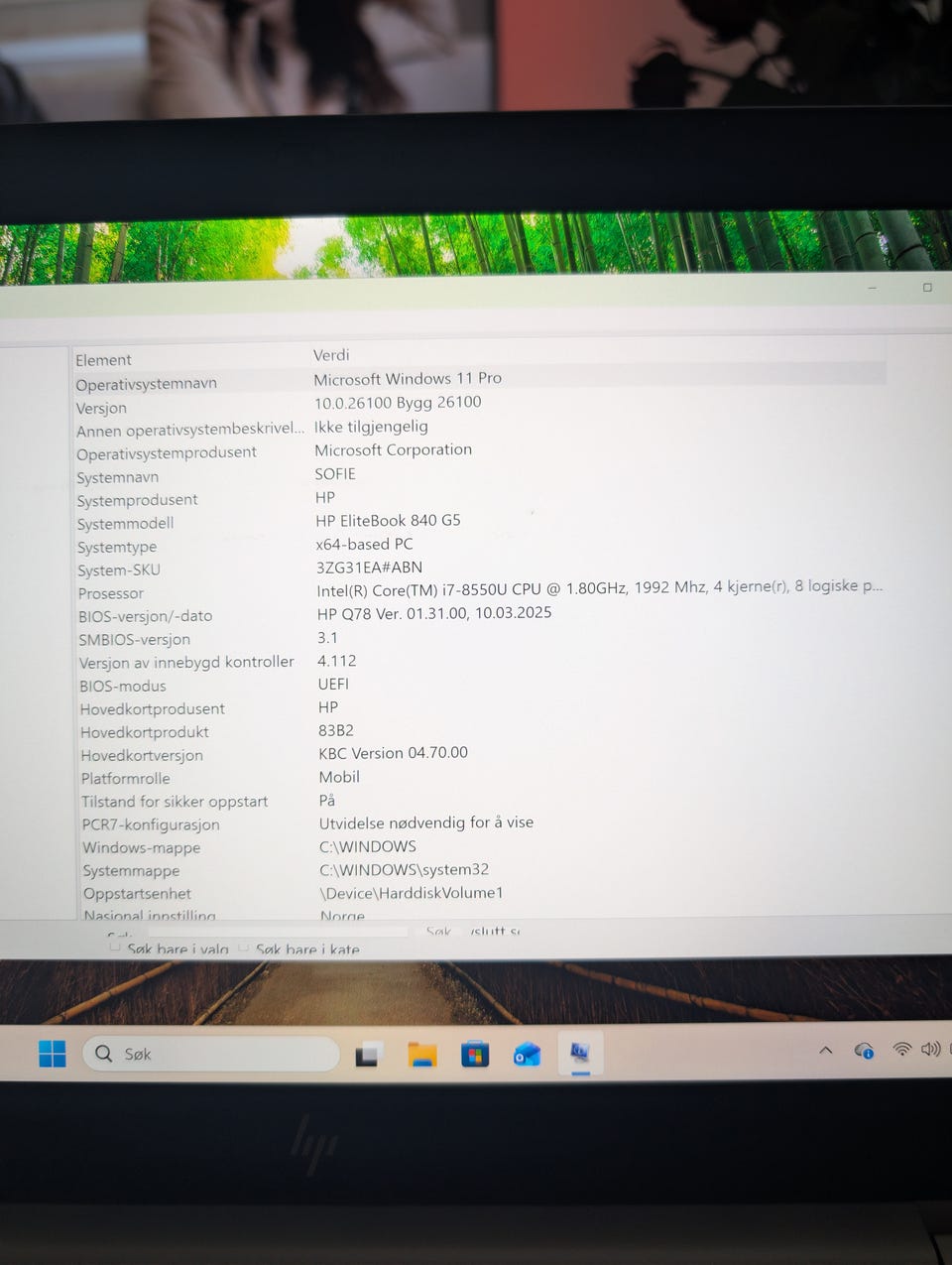This screenshot has height=1265, width=952.
Task: Select the Prosessor row
Action: tap(480, 591)
